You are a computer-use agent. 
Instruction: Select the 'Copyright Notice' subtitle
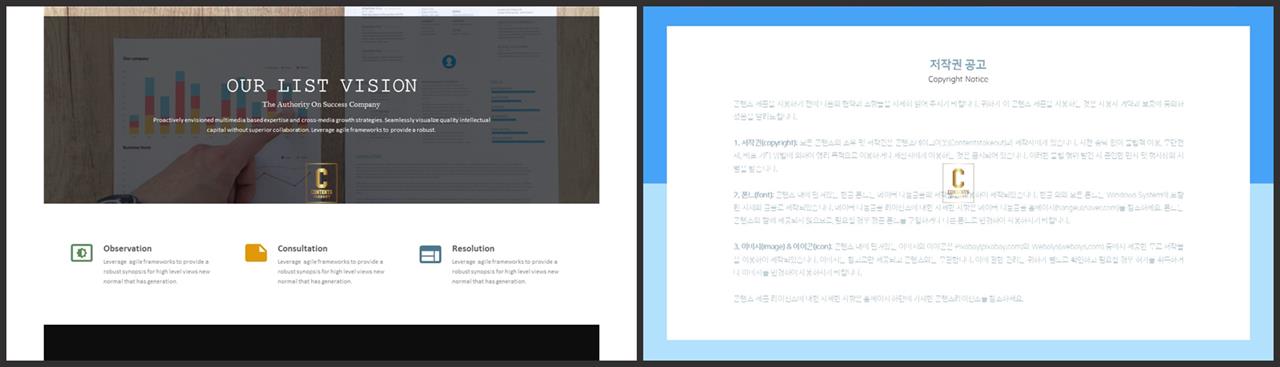[x=958, y=79]
